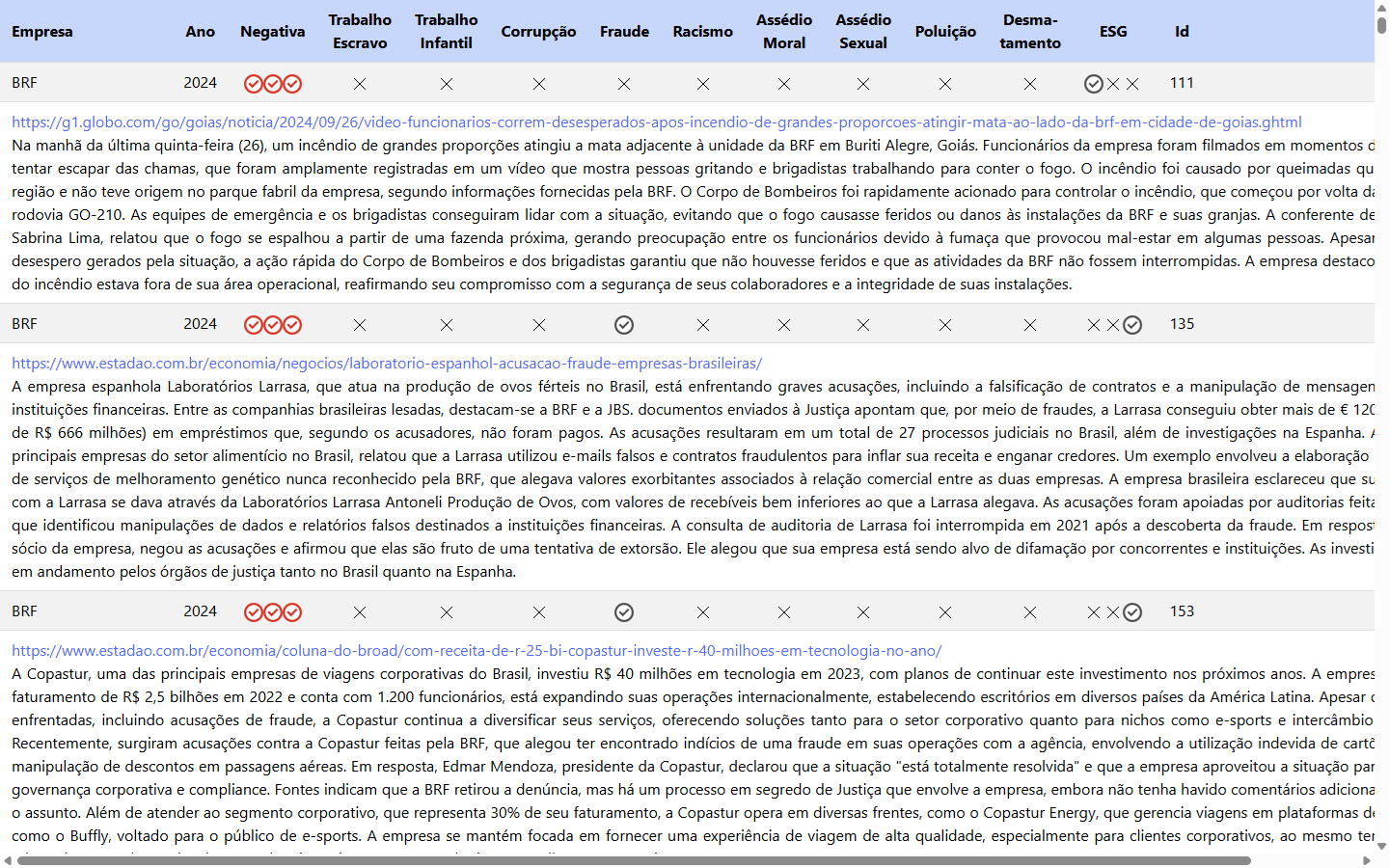Click the Poluição X mark in row 135
The width and height of the screenshot is (1389, 868).
(x=945, y=325)
